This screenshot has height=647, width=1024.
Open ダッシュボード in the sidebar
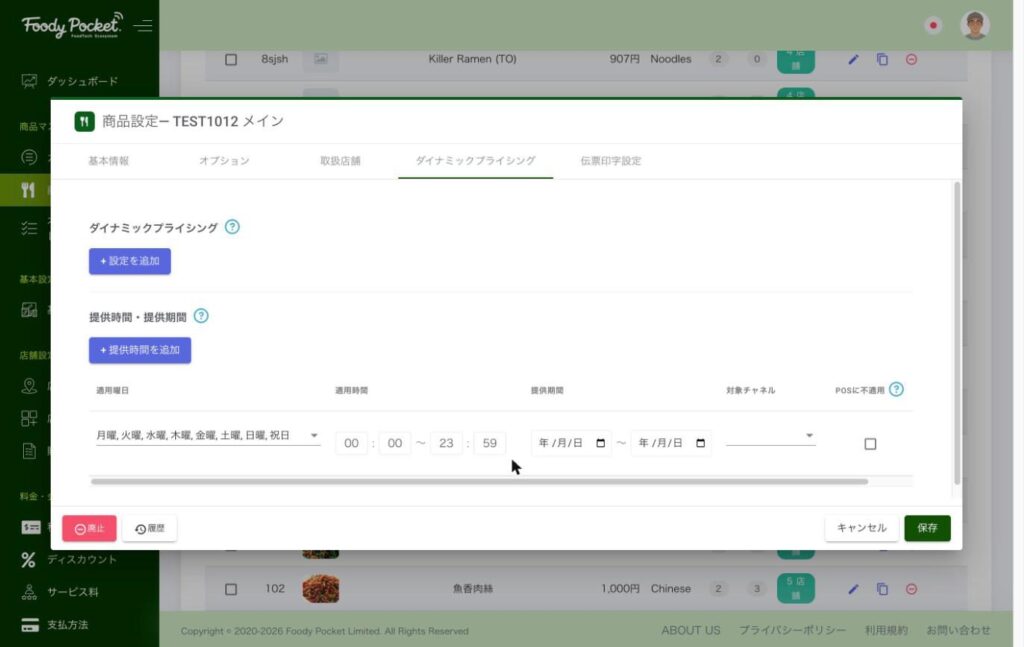[69, 81]
